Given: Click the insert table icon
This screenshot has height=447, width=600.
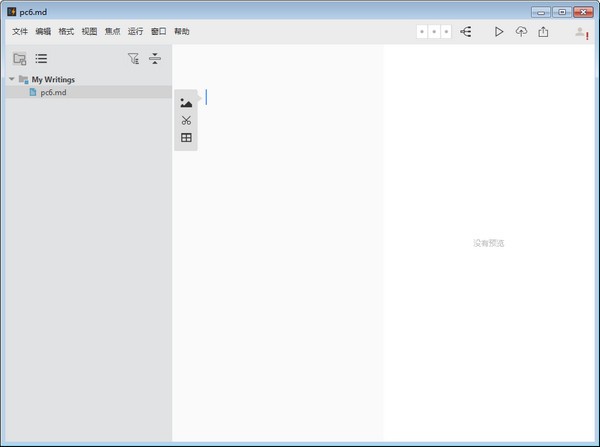Looking at the screenshot, I should click(186, 137).
